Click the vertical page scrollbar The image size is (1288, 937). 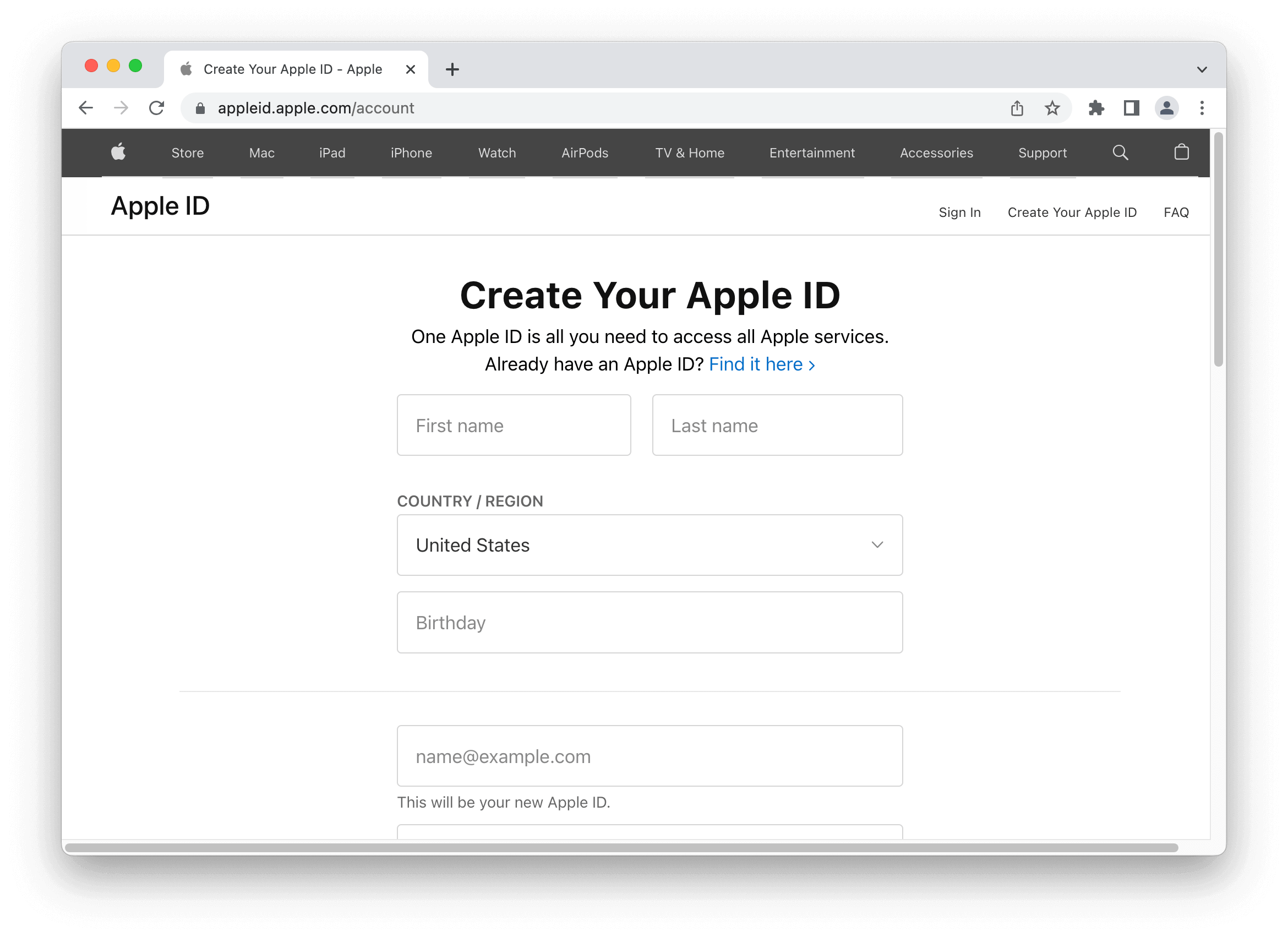pos(1219,250)
